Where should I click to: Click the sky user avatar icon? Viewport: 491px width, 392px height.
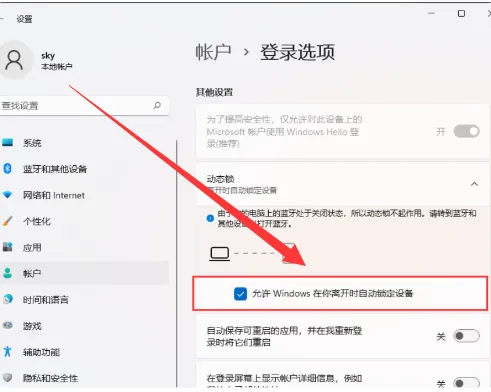(14, 60)
